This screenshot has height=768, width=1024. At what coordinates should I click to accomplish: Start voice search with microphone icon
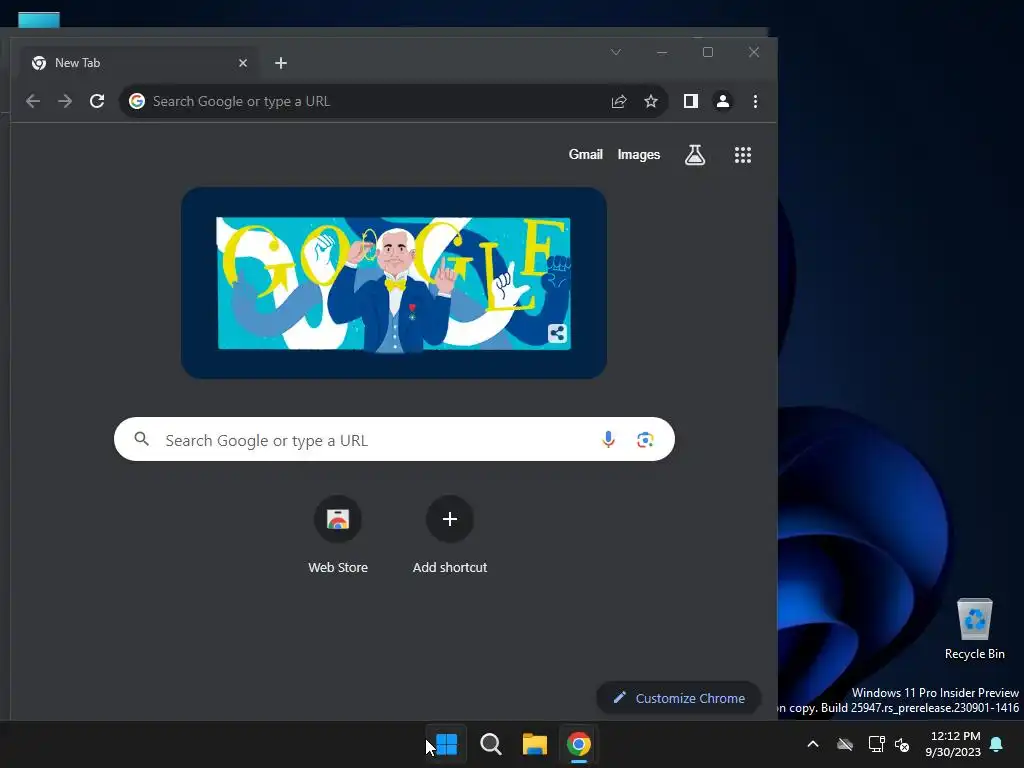(608, 440)
